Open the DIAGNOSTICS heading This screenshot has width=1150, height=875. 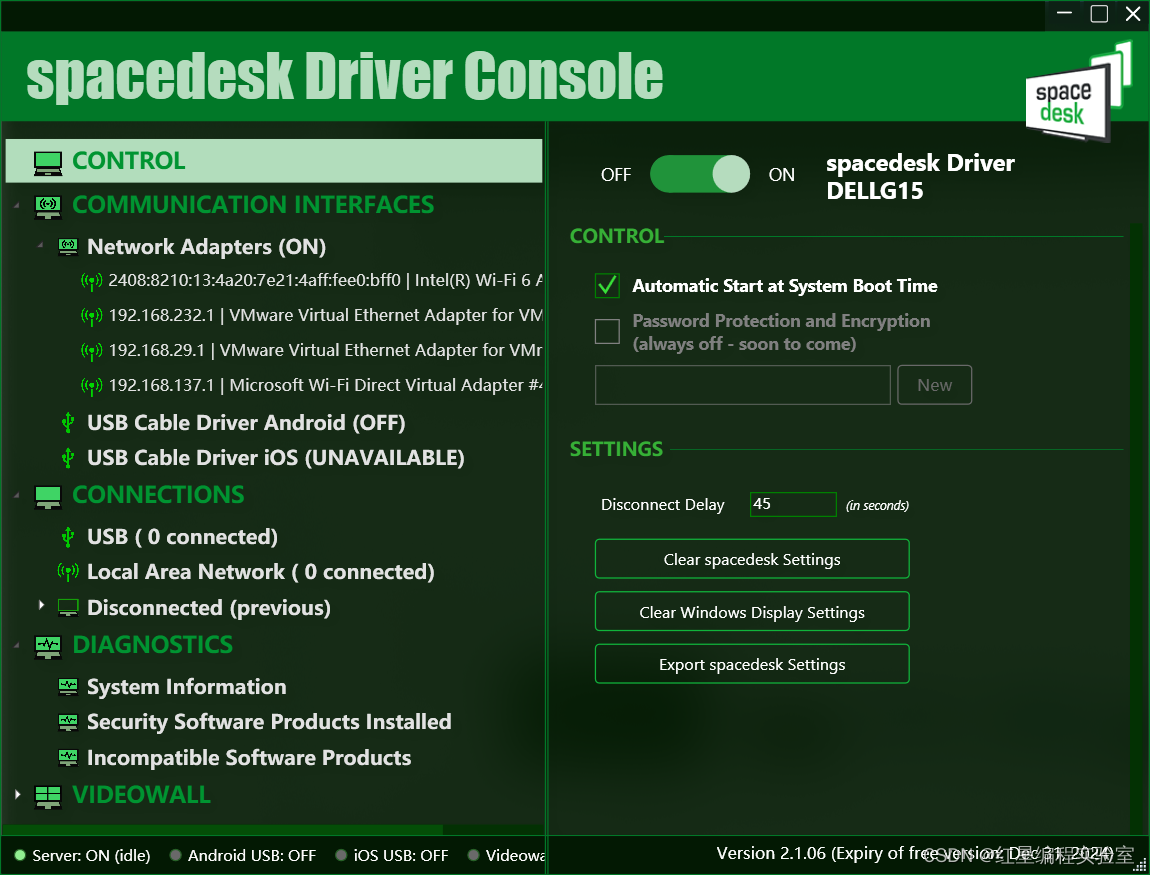click(x=153, y=645)
